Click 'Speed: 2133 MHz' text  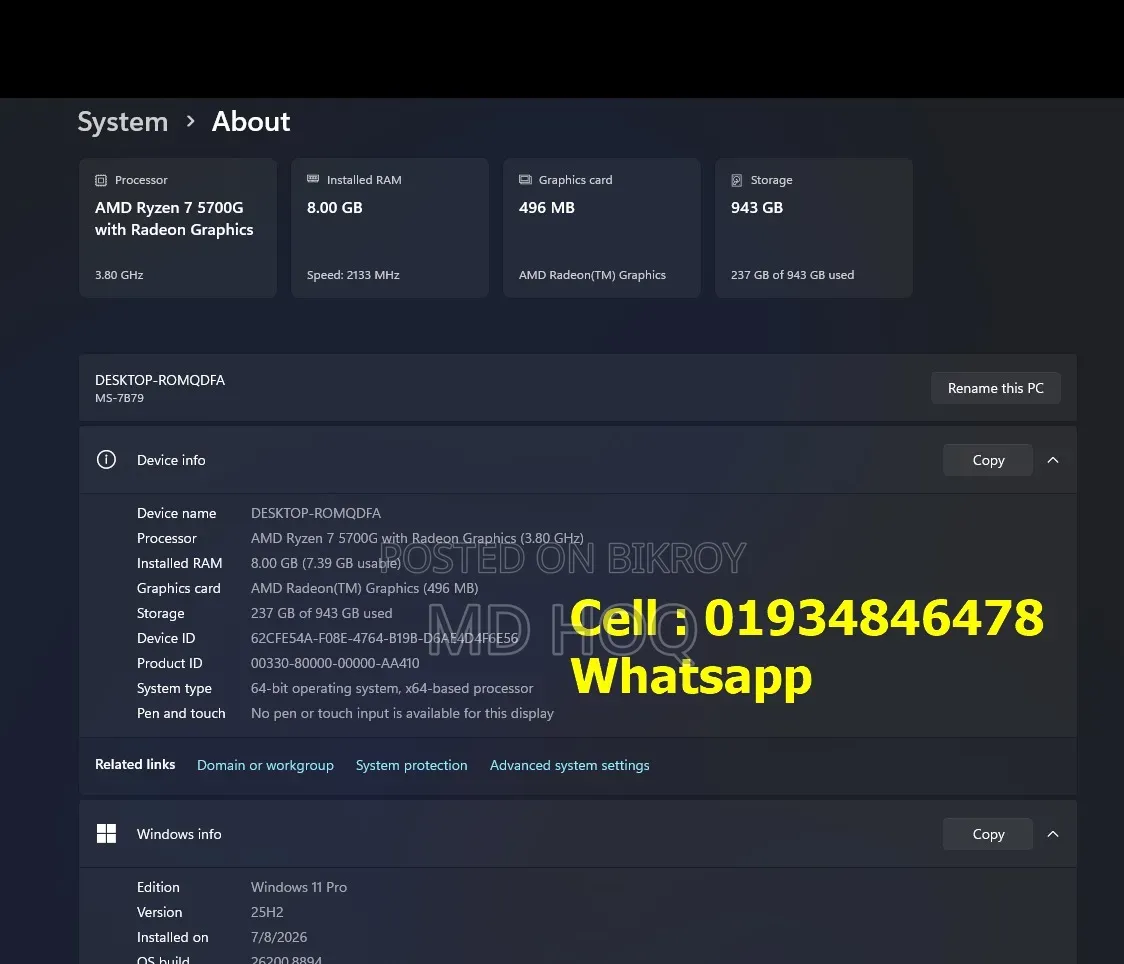(x=353, y=275)
